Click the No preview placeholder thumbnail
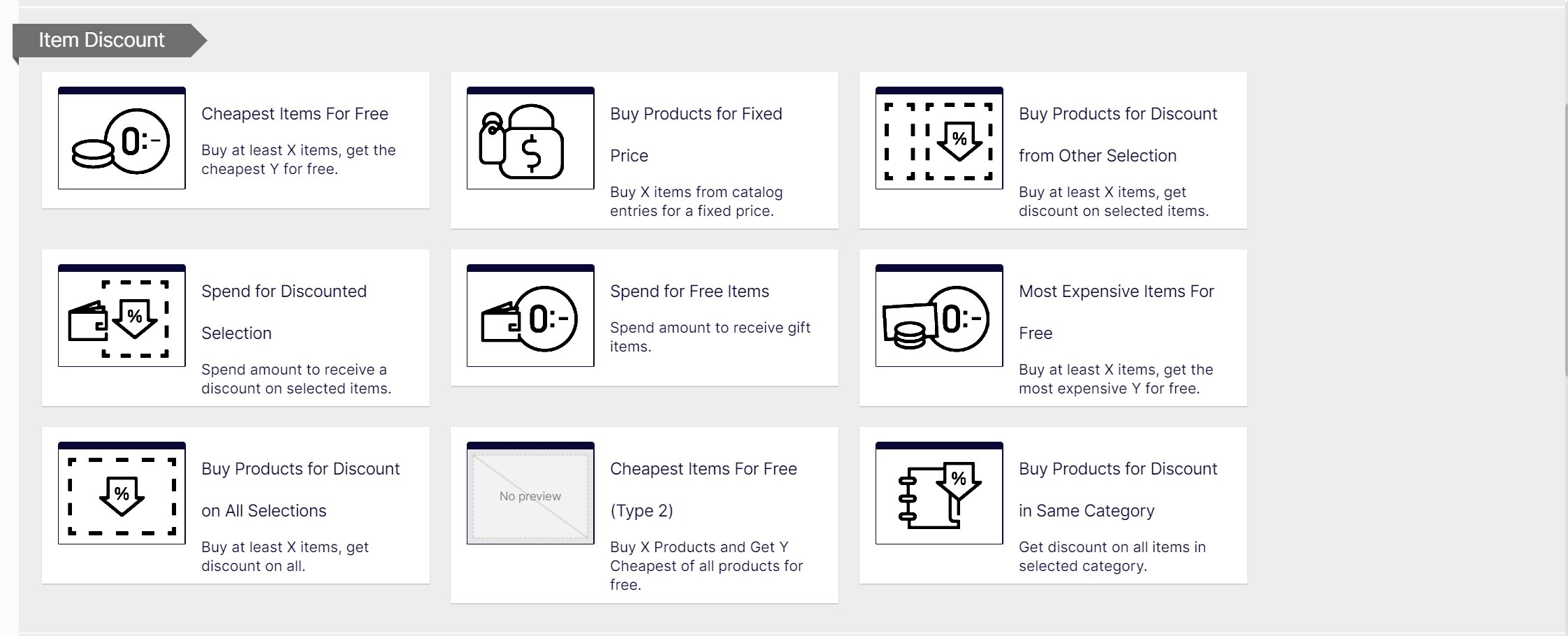Image resolution: width=1568 pixels, height=636 pixels. [x=530, y=495]
